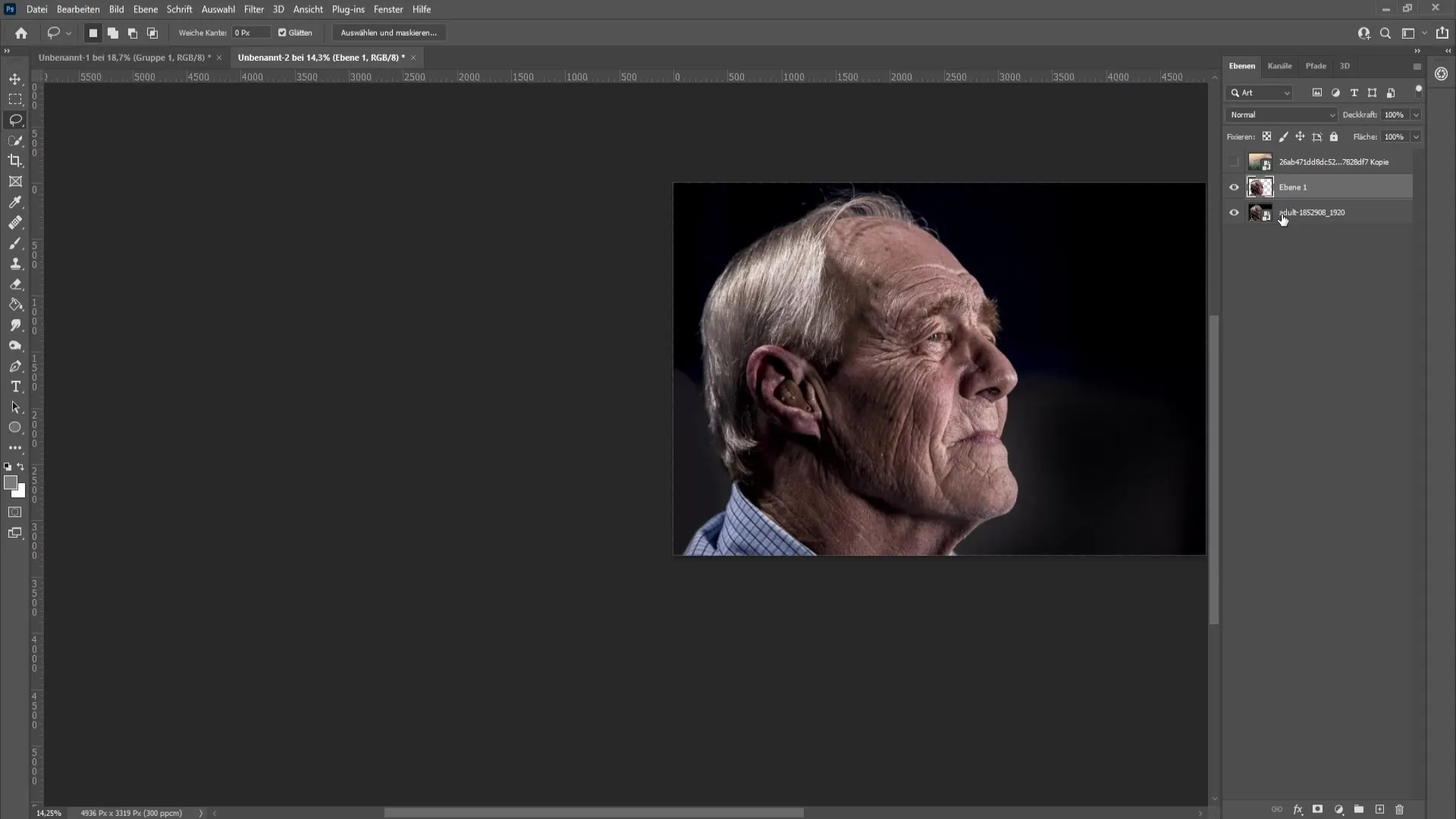Switch to the Kanäle tab
The image size is (1456, 819).
click(1281, 65)
